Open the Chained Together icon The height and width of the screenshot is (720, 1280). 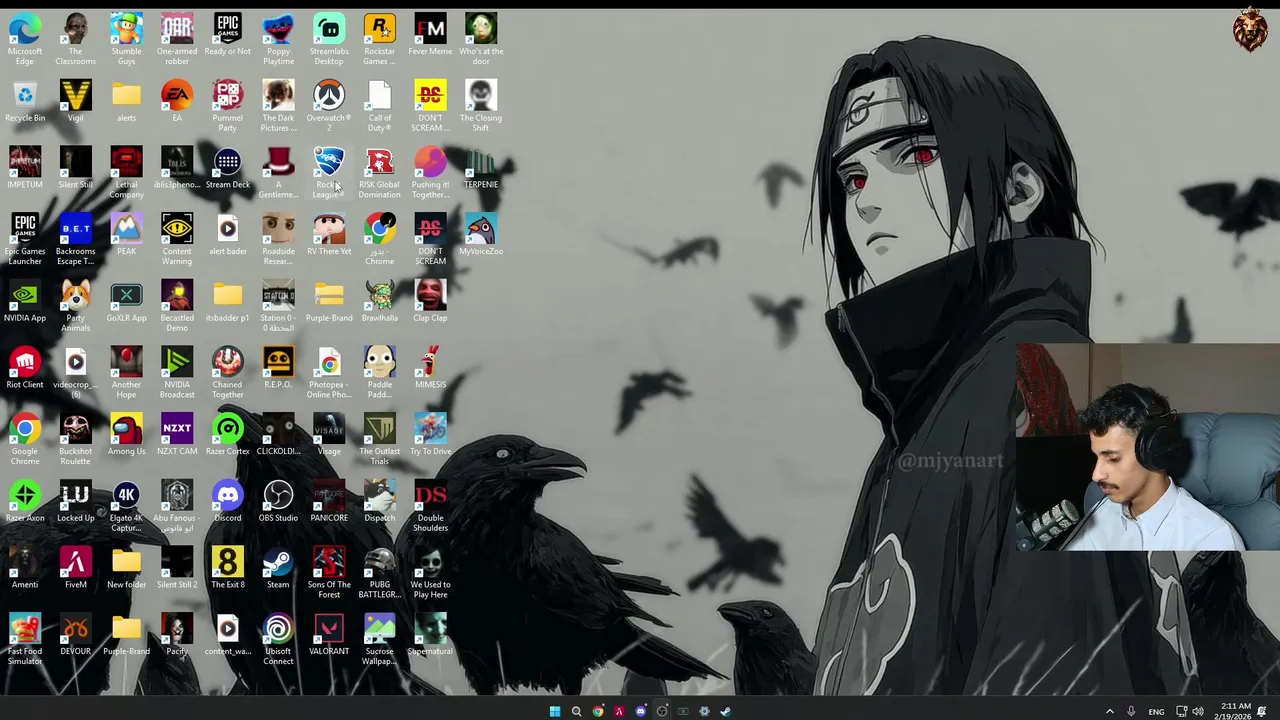pos(227,373)
